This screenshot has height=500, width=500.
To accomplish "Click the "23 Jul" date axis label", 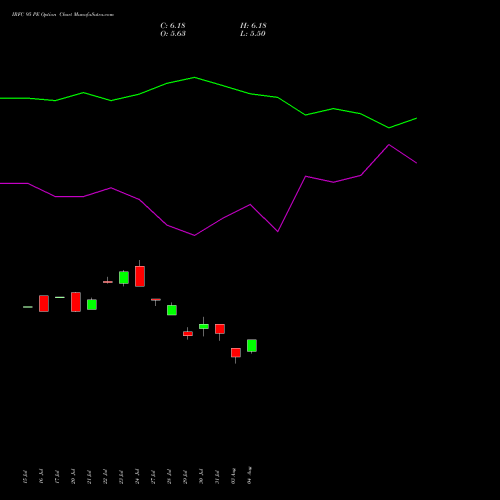I will pos(121,477).
